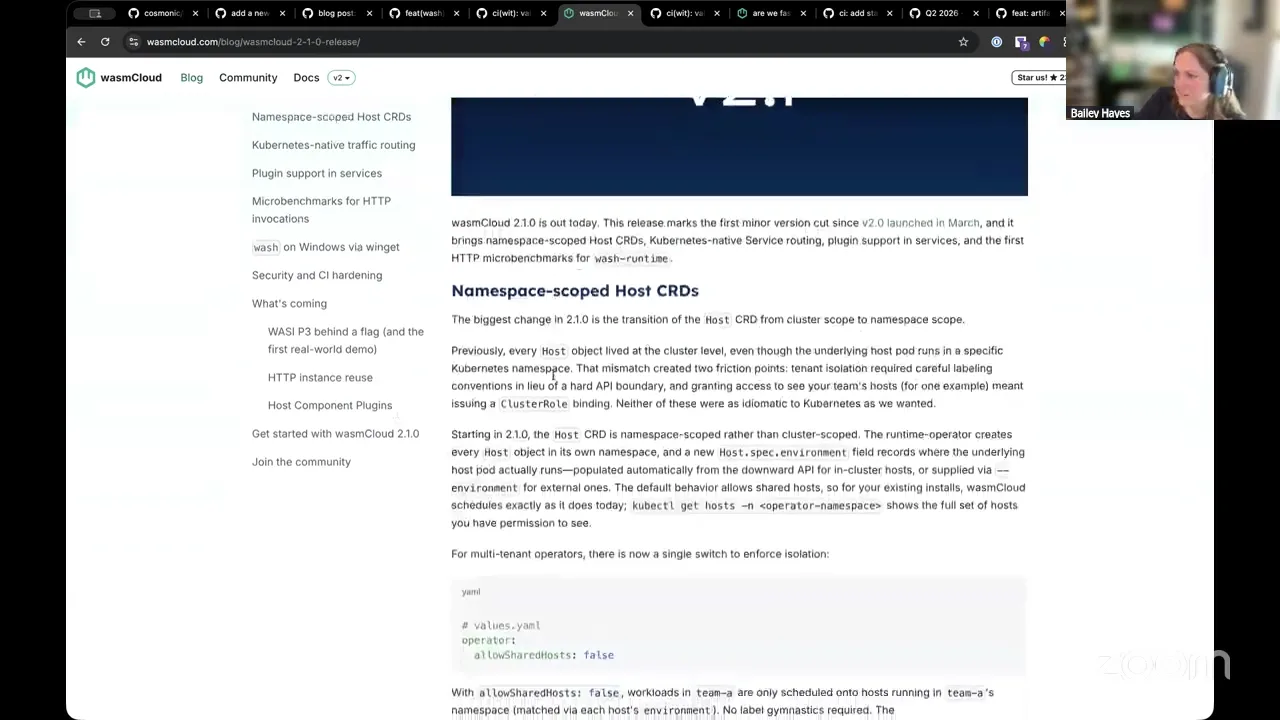Screen dimensions: 1280x720
Task: Open the tab search icon at the tab strip's start
Action: click(95, 13)
